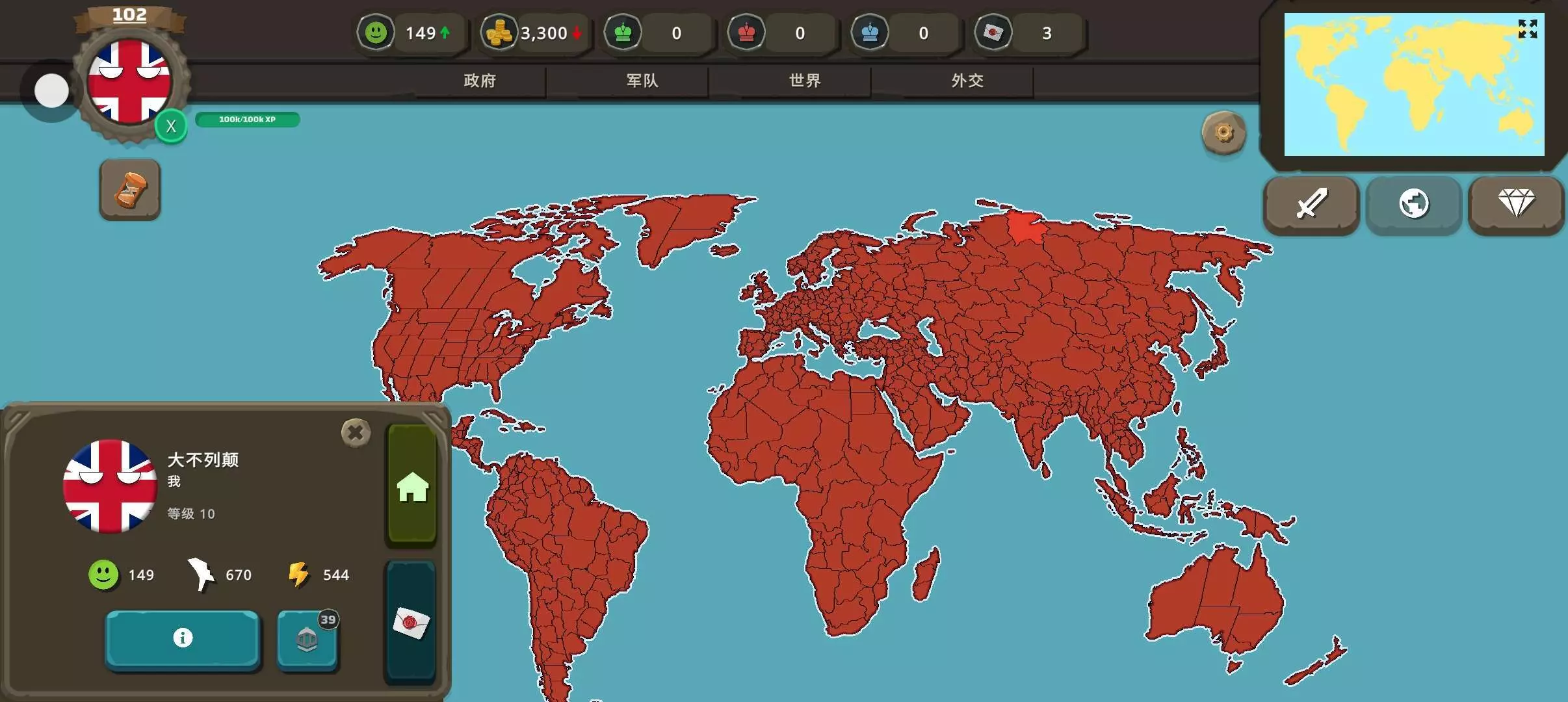The width and height of the screenshot is (1568, 702).
Task: Open the diamond premium shop
Action: point(1516,204)
